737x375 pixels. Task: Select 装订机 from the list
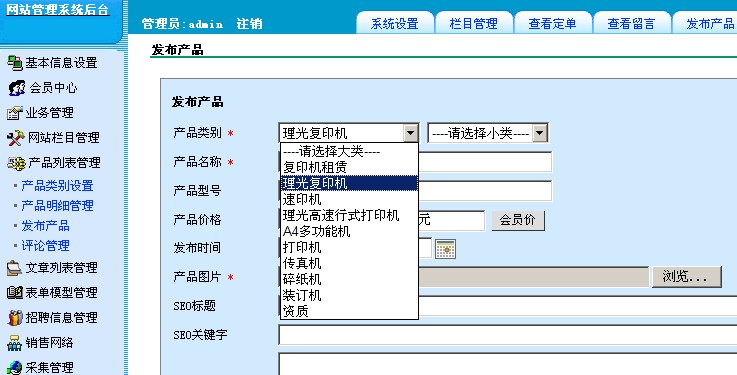349,295
